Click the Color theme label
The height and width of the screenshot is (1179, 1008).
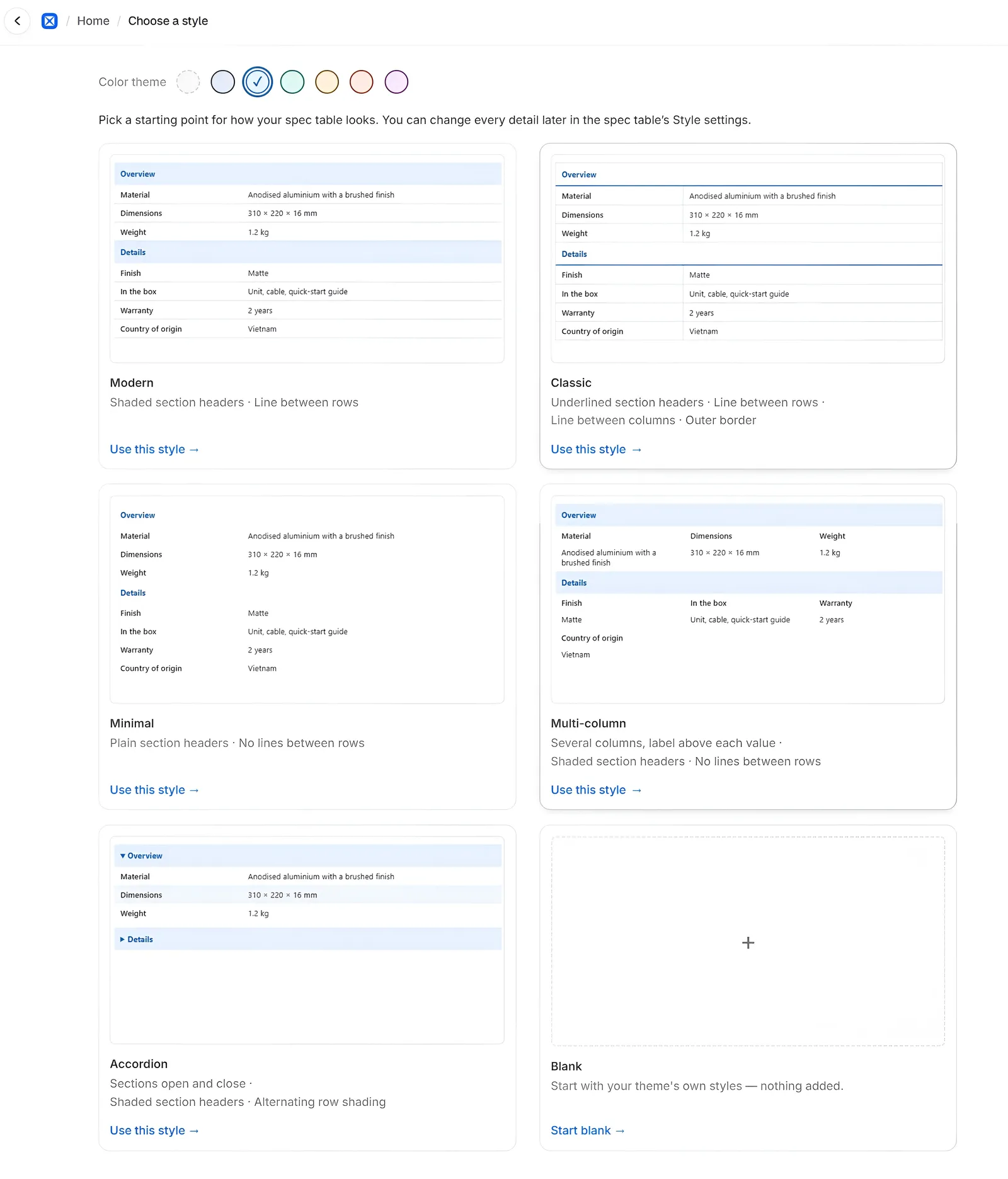[132, 82]
